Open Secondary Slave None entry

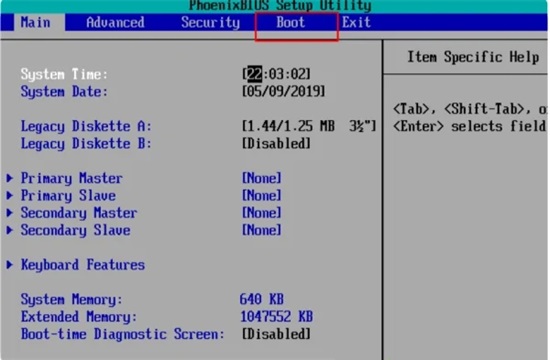coord(262,230)
